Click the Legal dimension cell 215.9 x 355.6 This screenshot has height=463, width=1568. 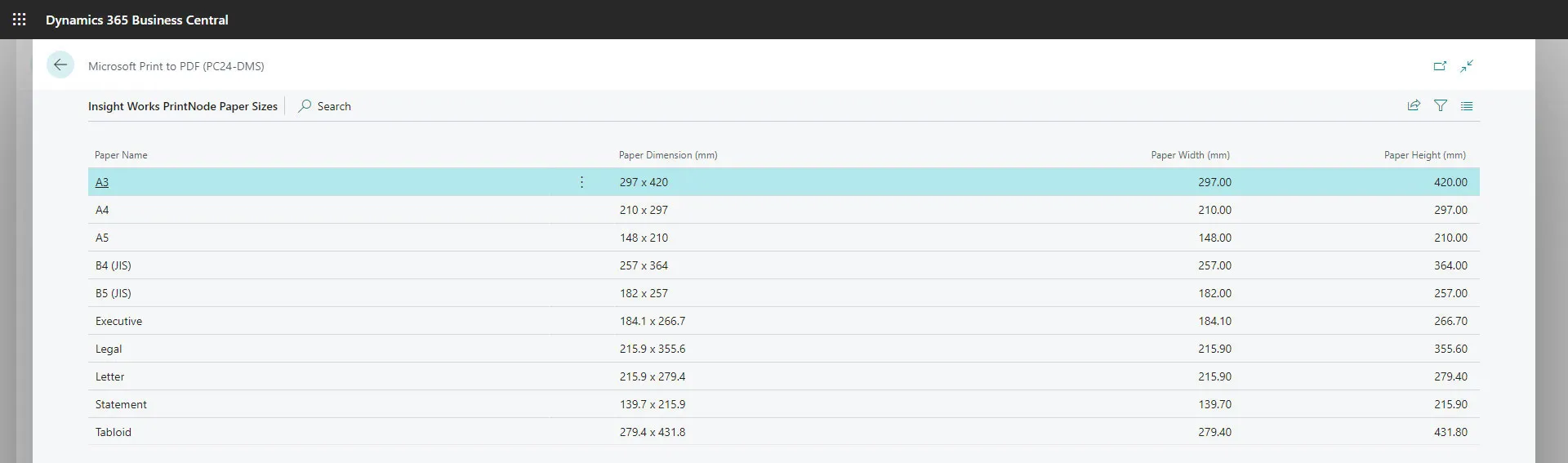(x=652, y=349)
